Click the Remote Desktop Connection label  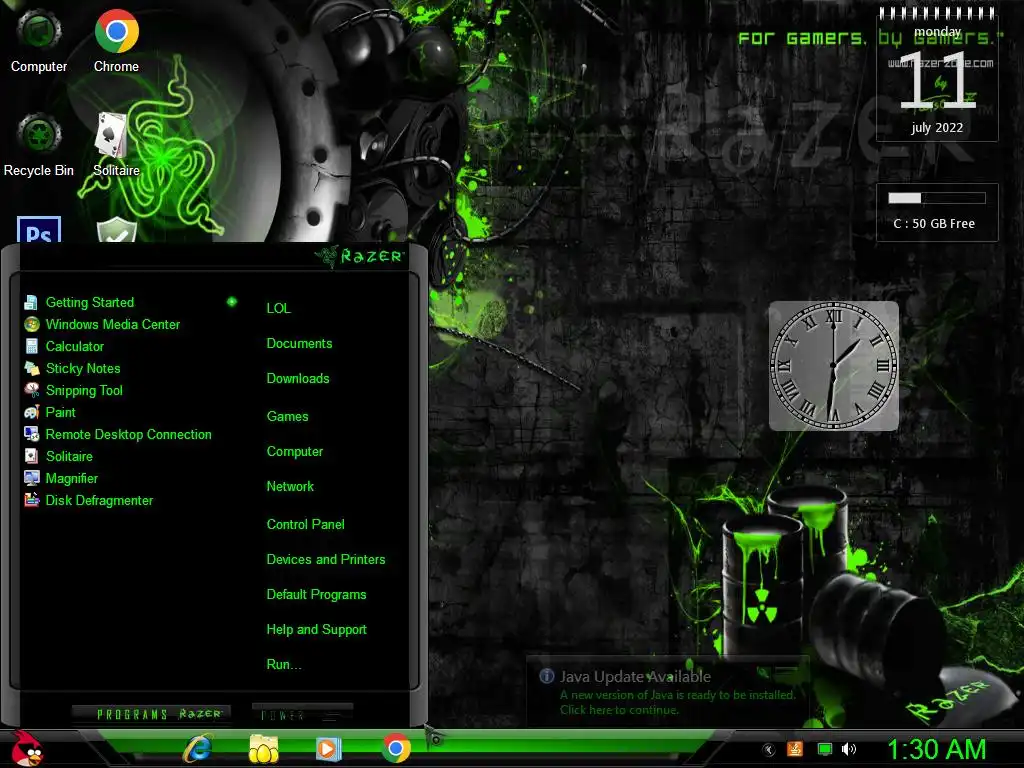129,434
